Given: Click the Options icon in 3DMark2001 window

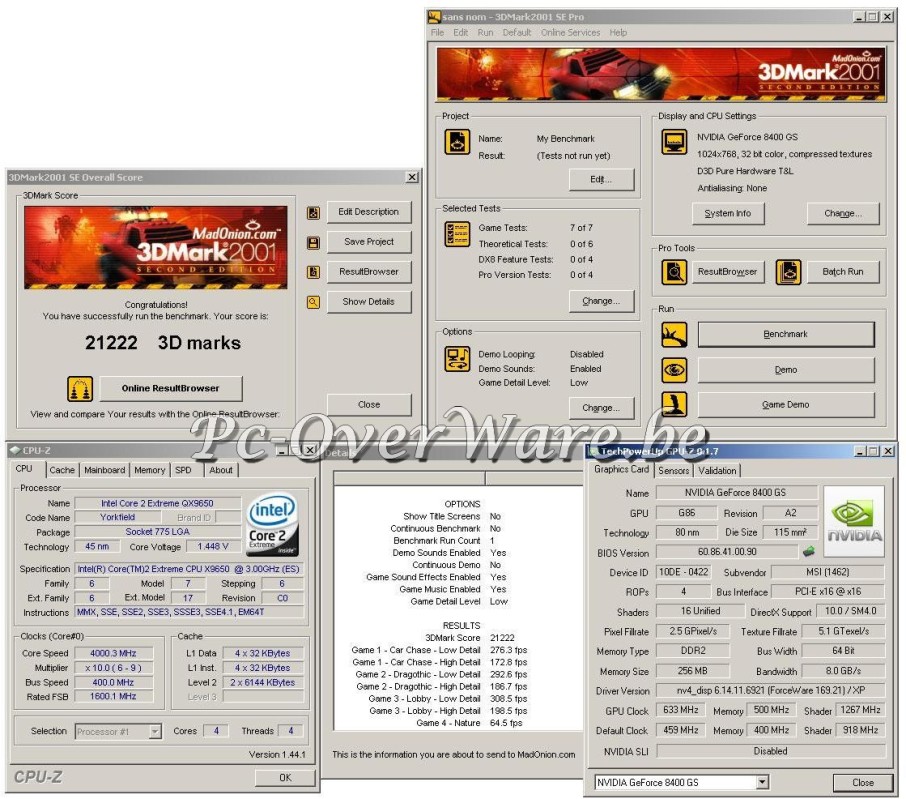Looking at the screenshot, I should [457, 359].
